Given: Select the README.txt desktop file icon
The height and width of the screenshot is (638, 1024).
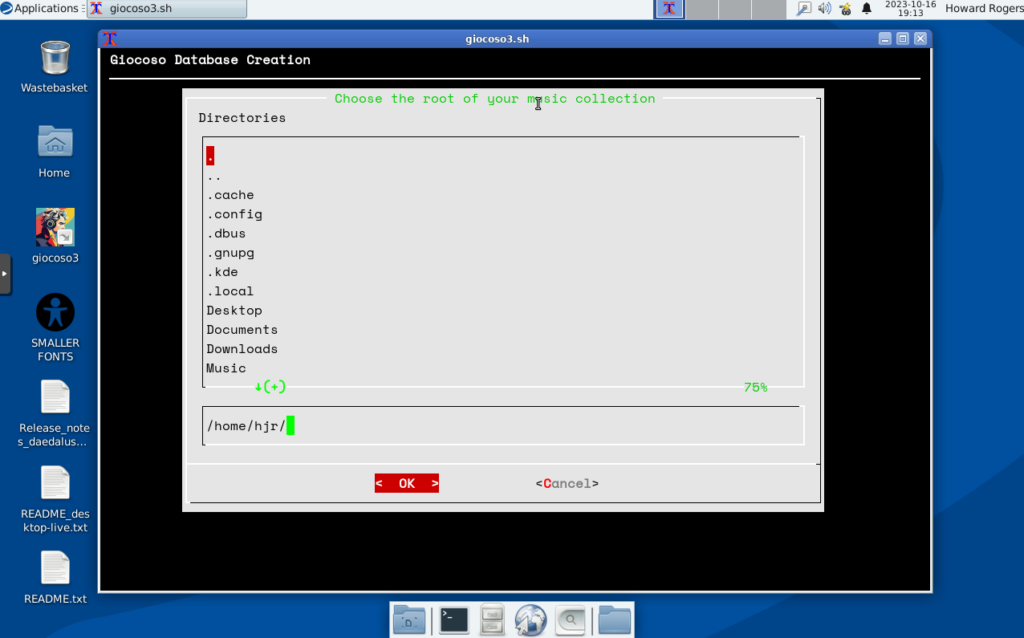Looking at the screenshot, I should point(55,567).
